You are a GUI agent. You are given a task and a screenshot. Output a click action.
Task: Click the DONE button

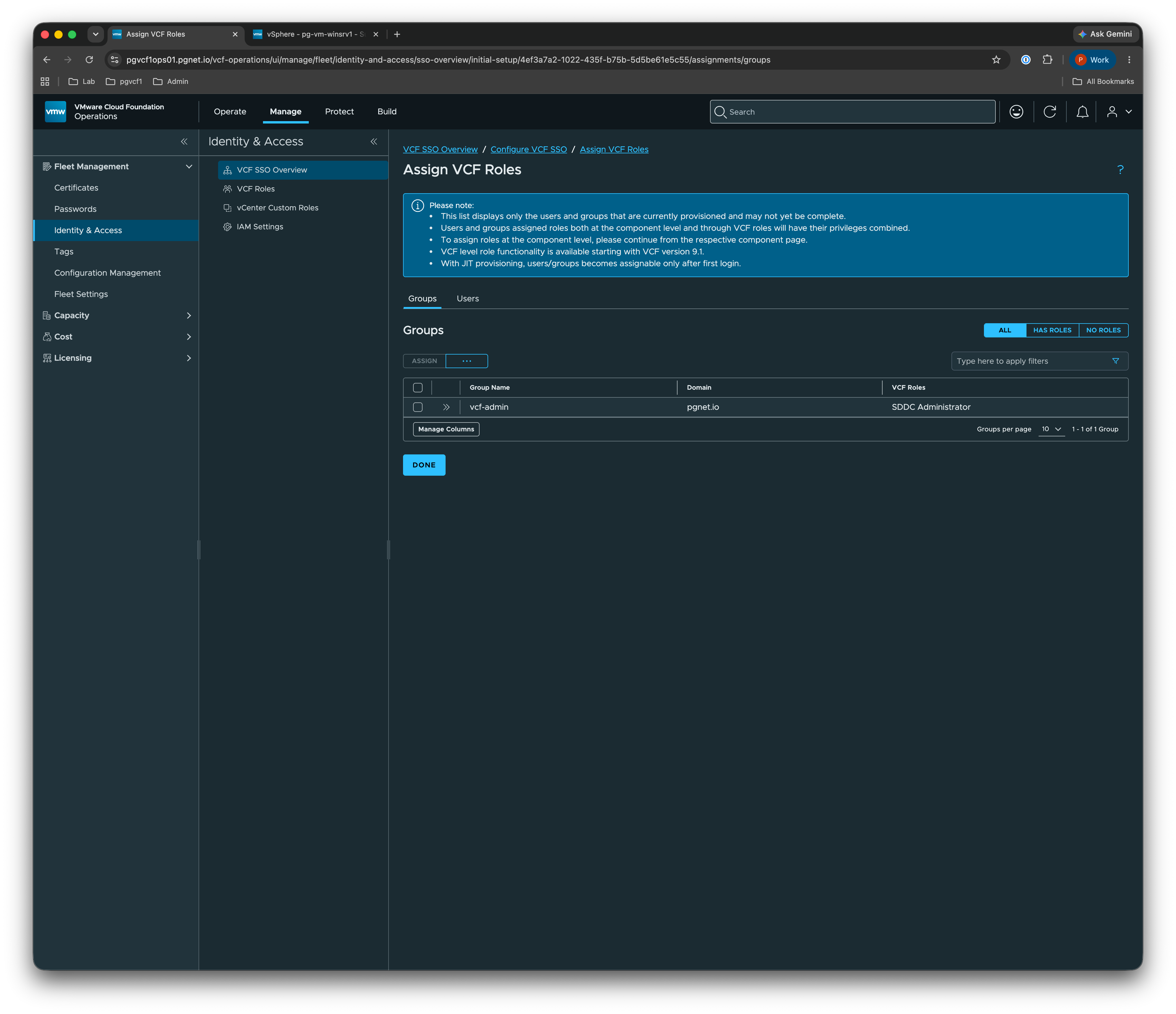(x=424, y=465)
